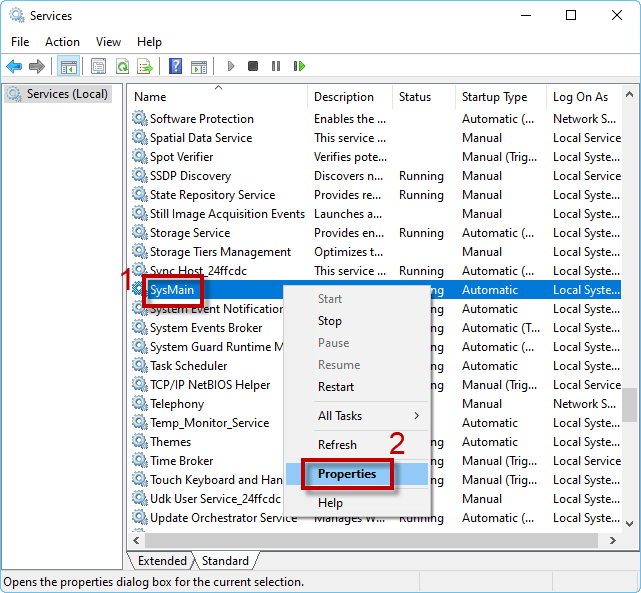This screenshot has width=641, height=593.
Task: Select Properties in context menu
Action: click(357, 474)
